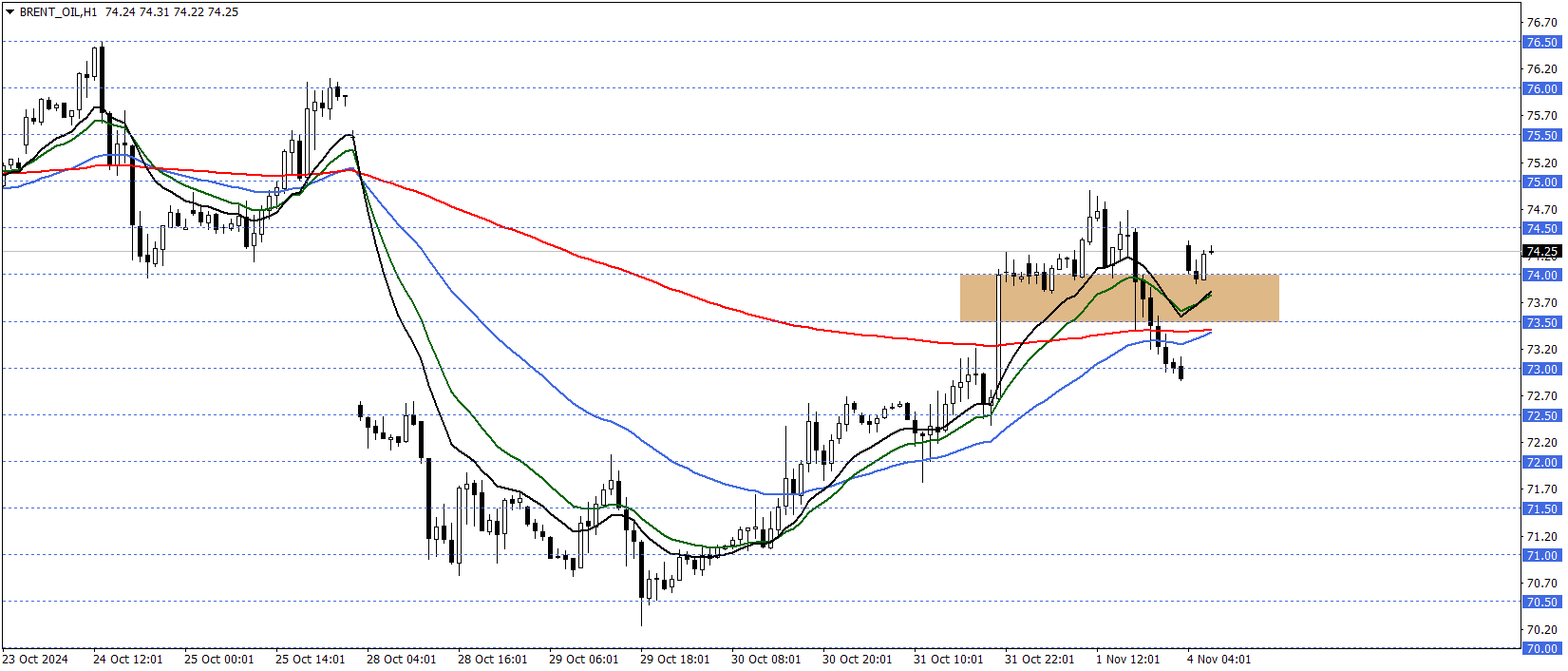1568x671 pixels.
Task: Click the BRENT_OIL,H1 chart symbol title
Action: coord(58,12)
